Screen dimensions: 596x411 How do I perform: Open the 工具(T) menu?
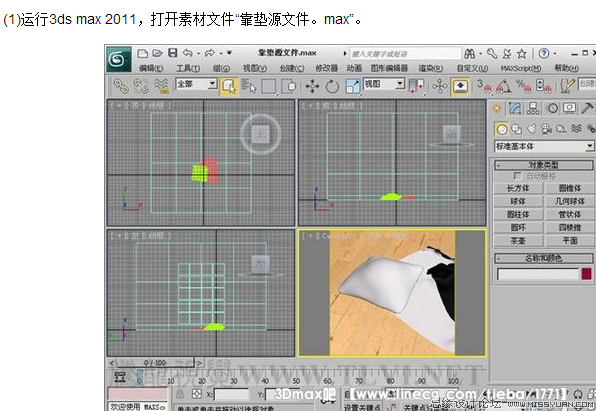click(x=188, y=68)
